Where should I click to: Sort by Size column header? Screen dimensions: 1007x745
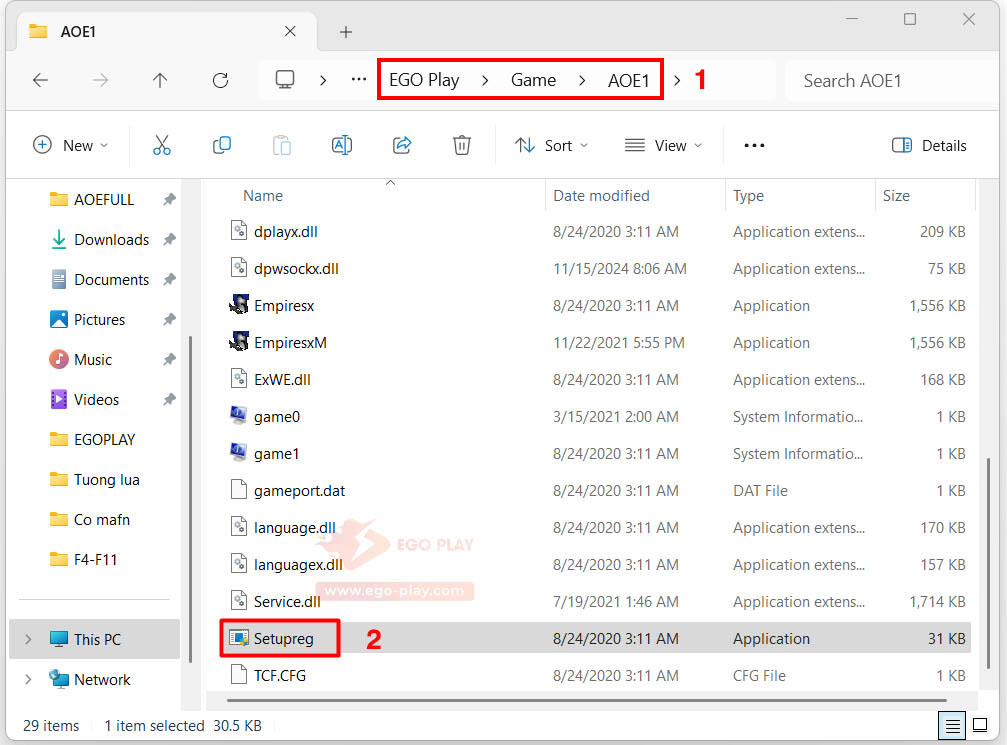[896, 196]
